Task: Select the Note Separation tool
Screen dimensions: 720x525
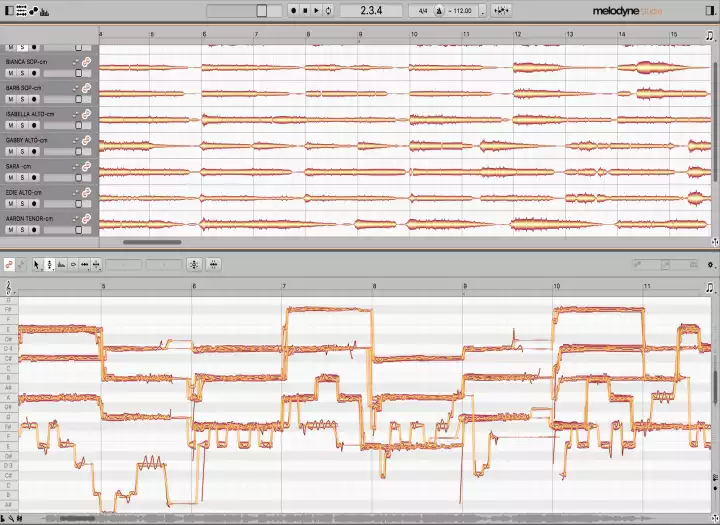Action: (96, 265)
